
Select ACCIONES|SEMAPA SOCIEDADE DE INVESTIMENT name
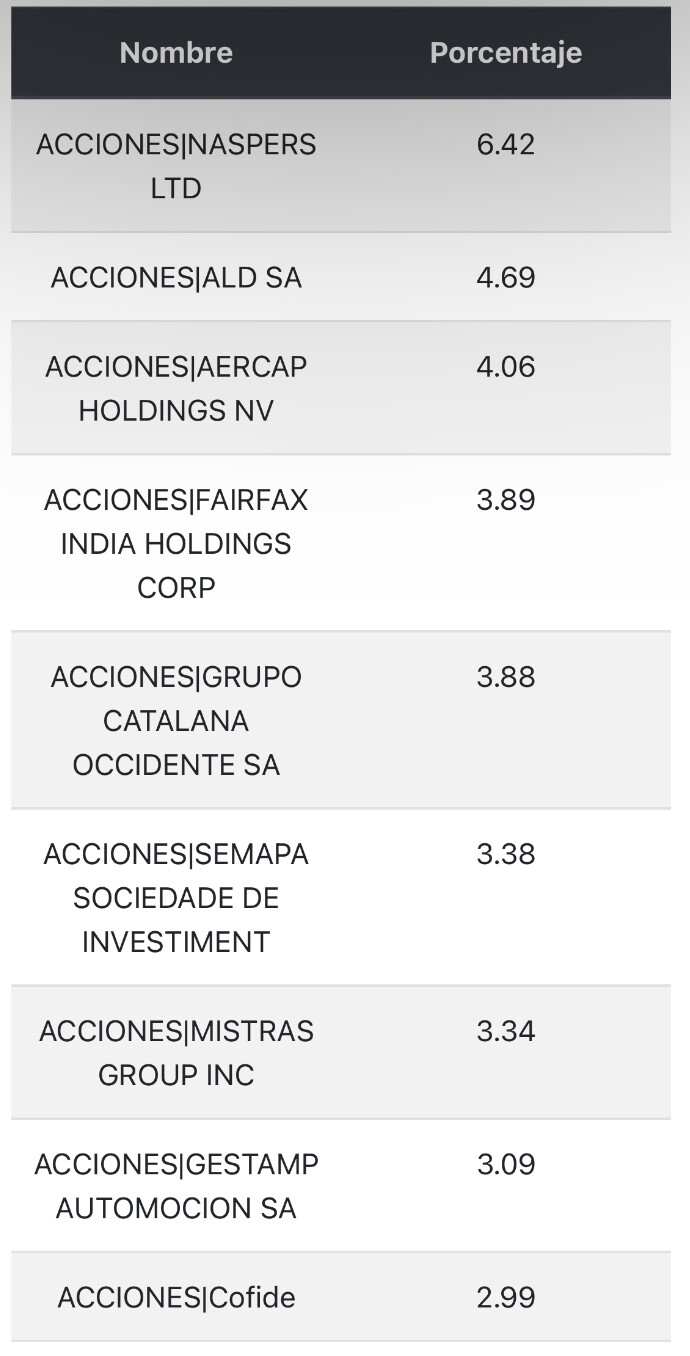coord(176,898)
